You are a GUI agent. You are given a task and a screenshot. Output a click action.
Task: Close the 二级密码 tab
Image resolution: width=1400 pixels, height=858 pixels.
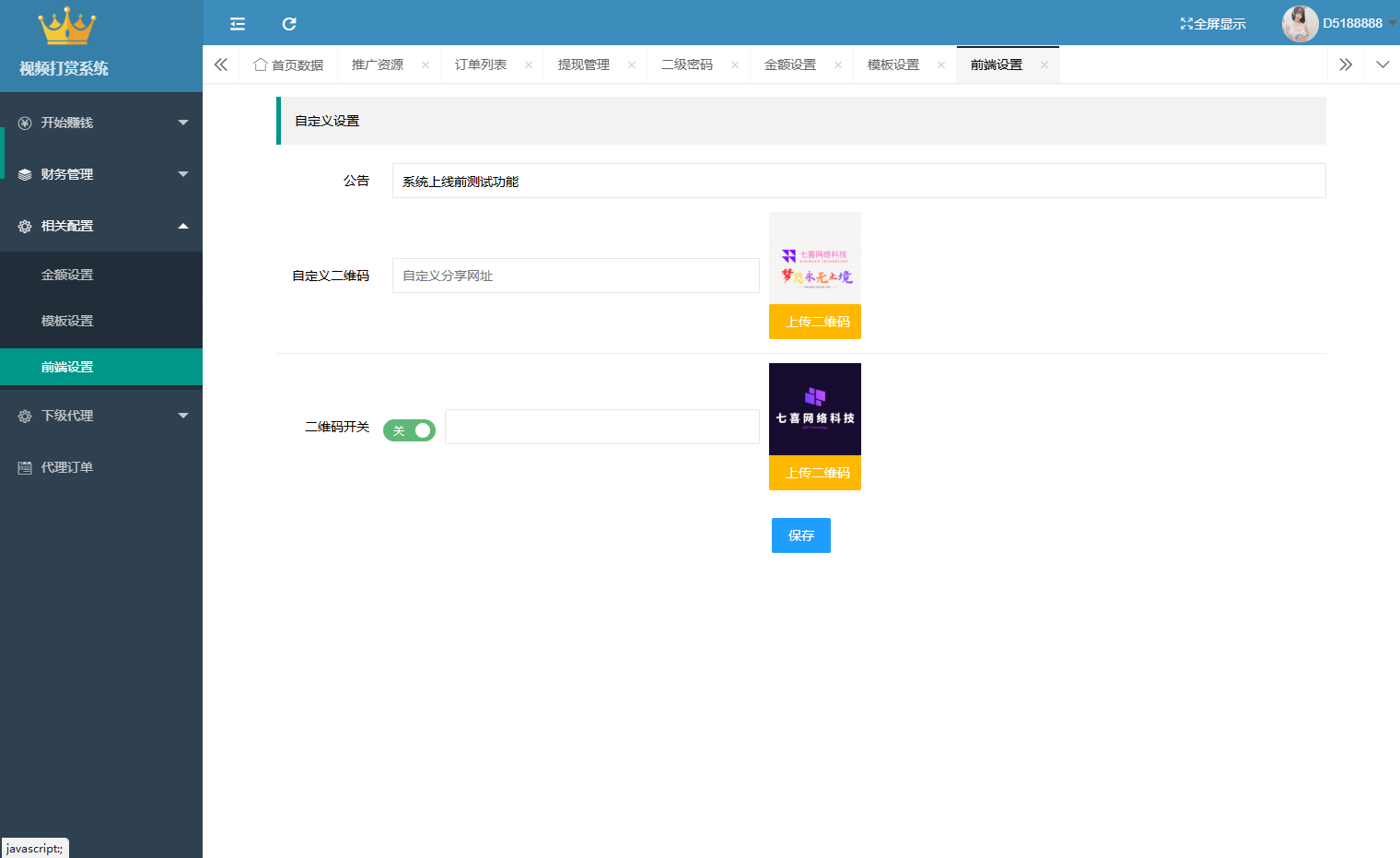(735, 65)
